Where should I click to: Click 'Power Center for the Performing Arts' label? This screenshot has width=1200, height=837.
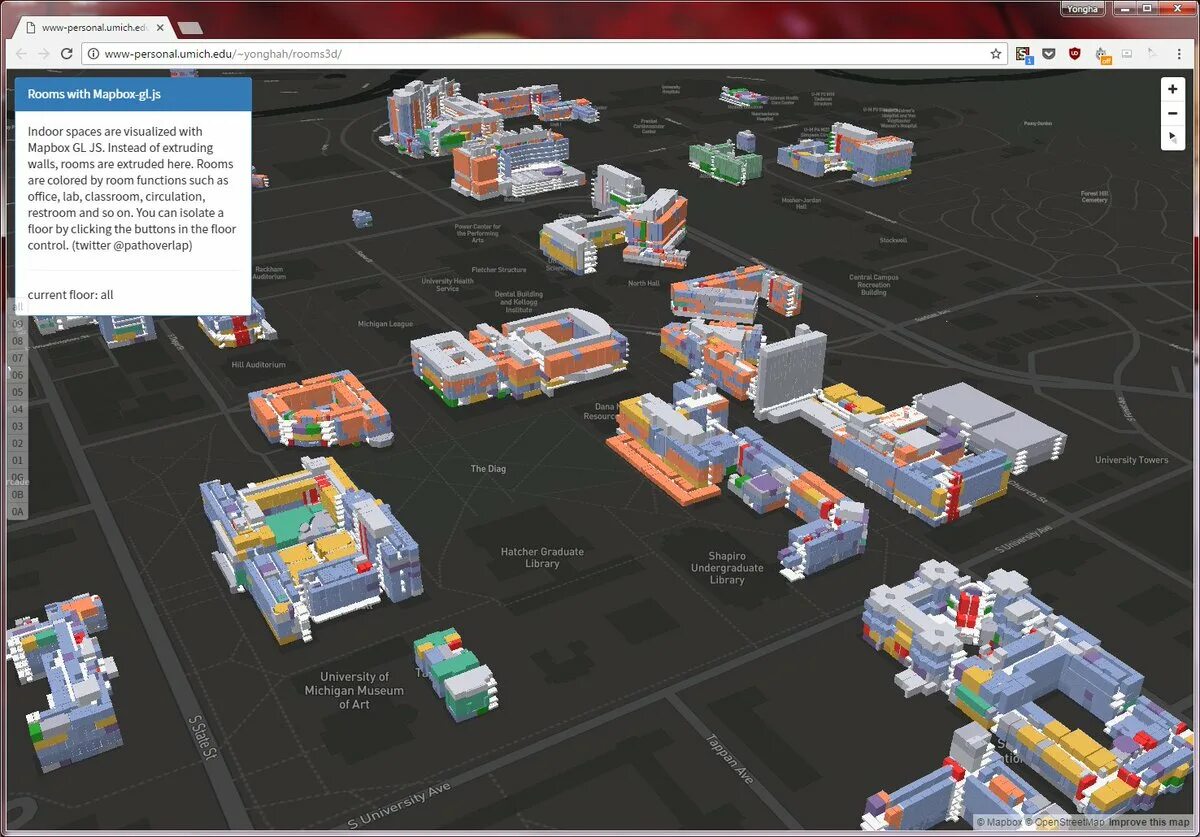[478, 233]
